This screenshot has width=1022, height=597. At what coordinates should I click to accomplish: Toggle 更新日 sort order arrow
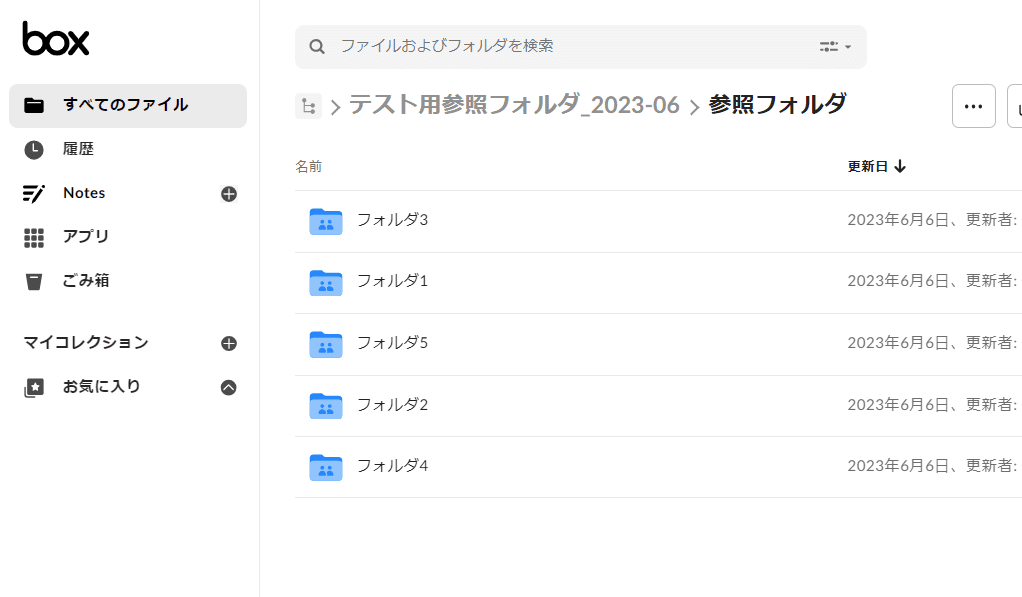click(901, 166)
